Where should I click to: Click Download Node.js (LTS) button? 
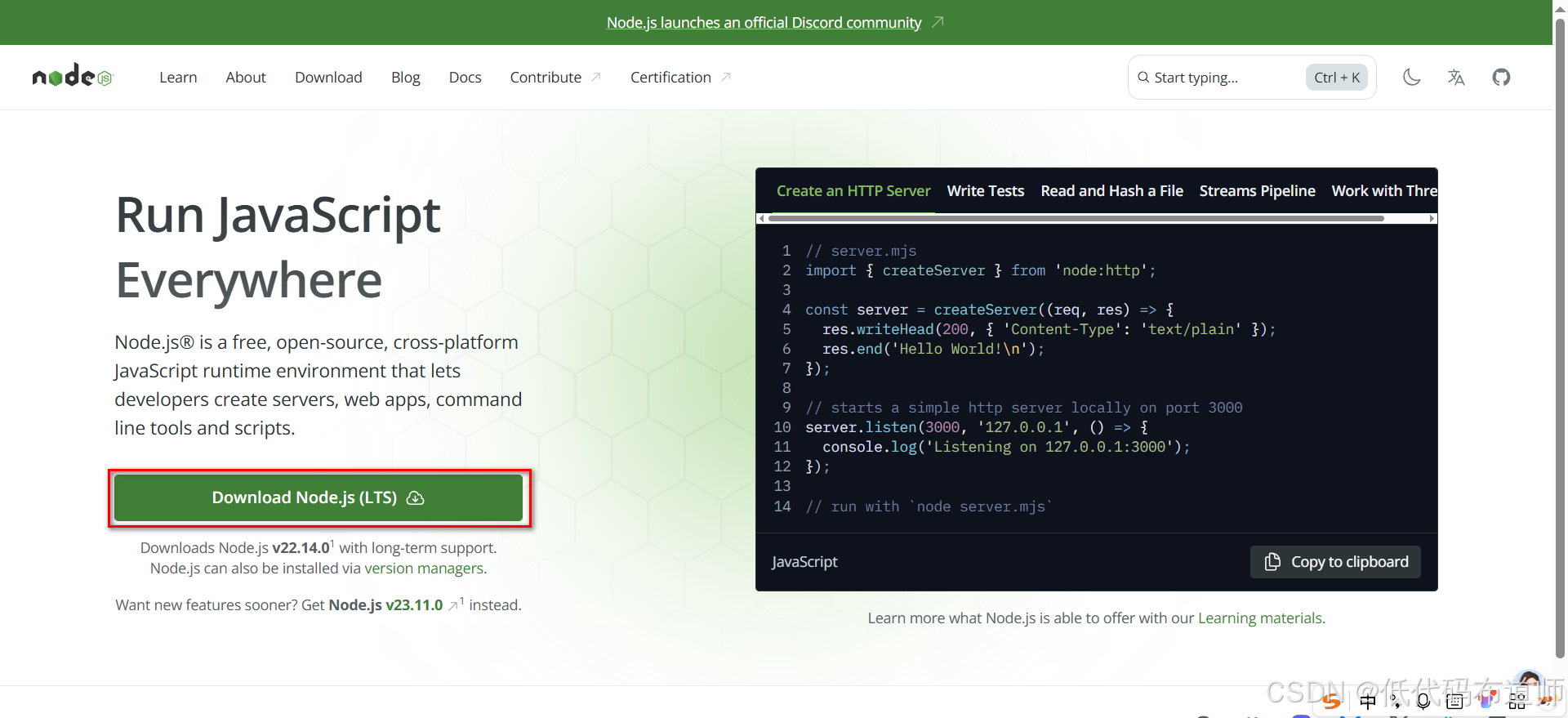(x=318, y=497)
